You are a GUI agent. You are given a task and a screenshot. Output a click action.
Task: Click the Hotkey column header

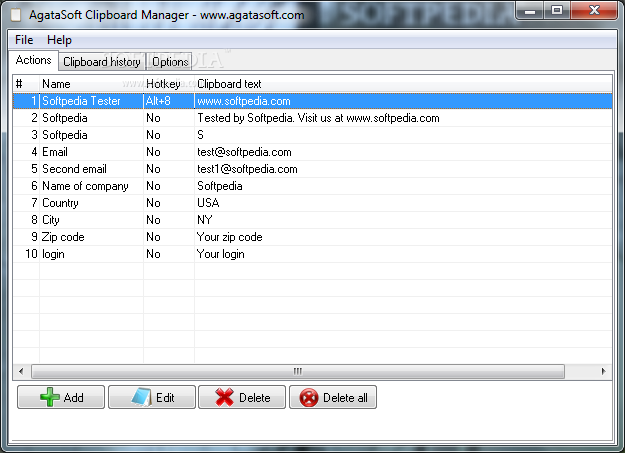point(169,84)
